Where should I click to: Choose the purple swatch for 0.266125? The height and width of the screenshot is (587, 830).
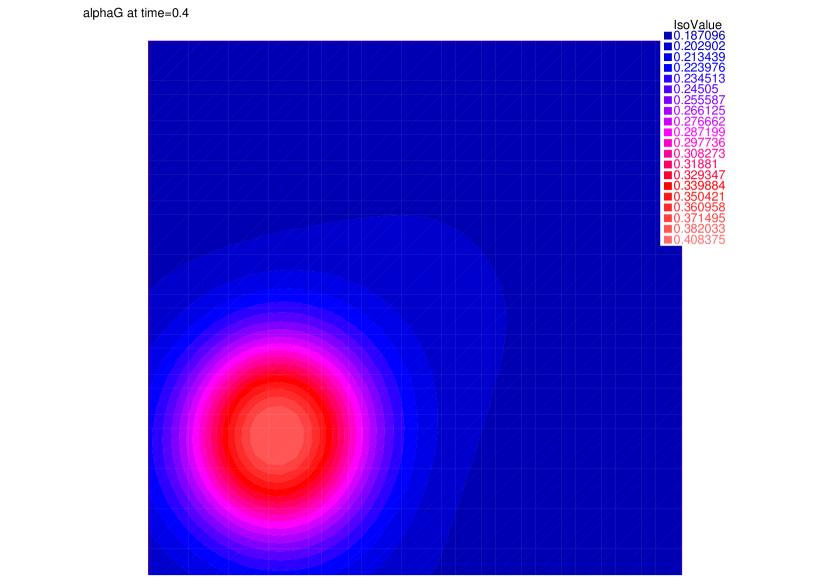pyautogui.click(x=668, y=111)
